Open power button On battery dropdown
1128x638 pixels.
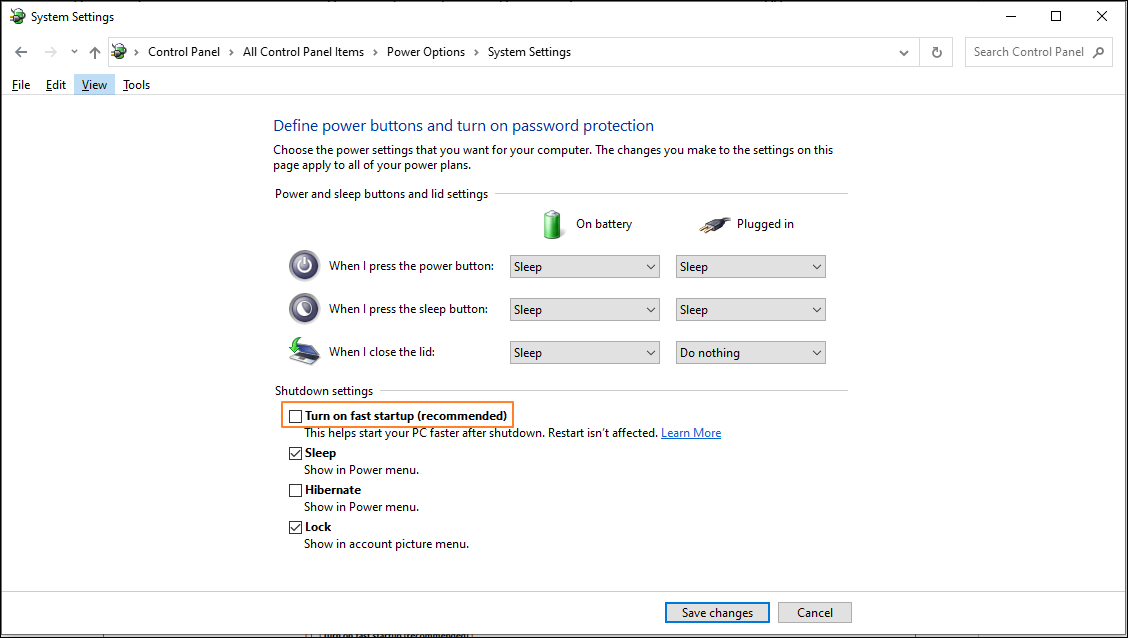click(x=585, y=267)
